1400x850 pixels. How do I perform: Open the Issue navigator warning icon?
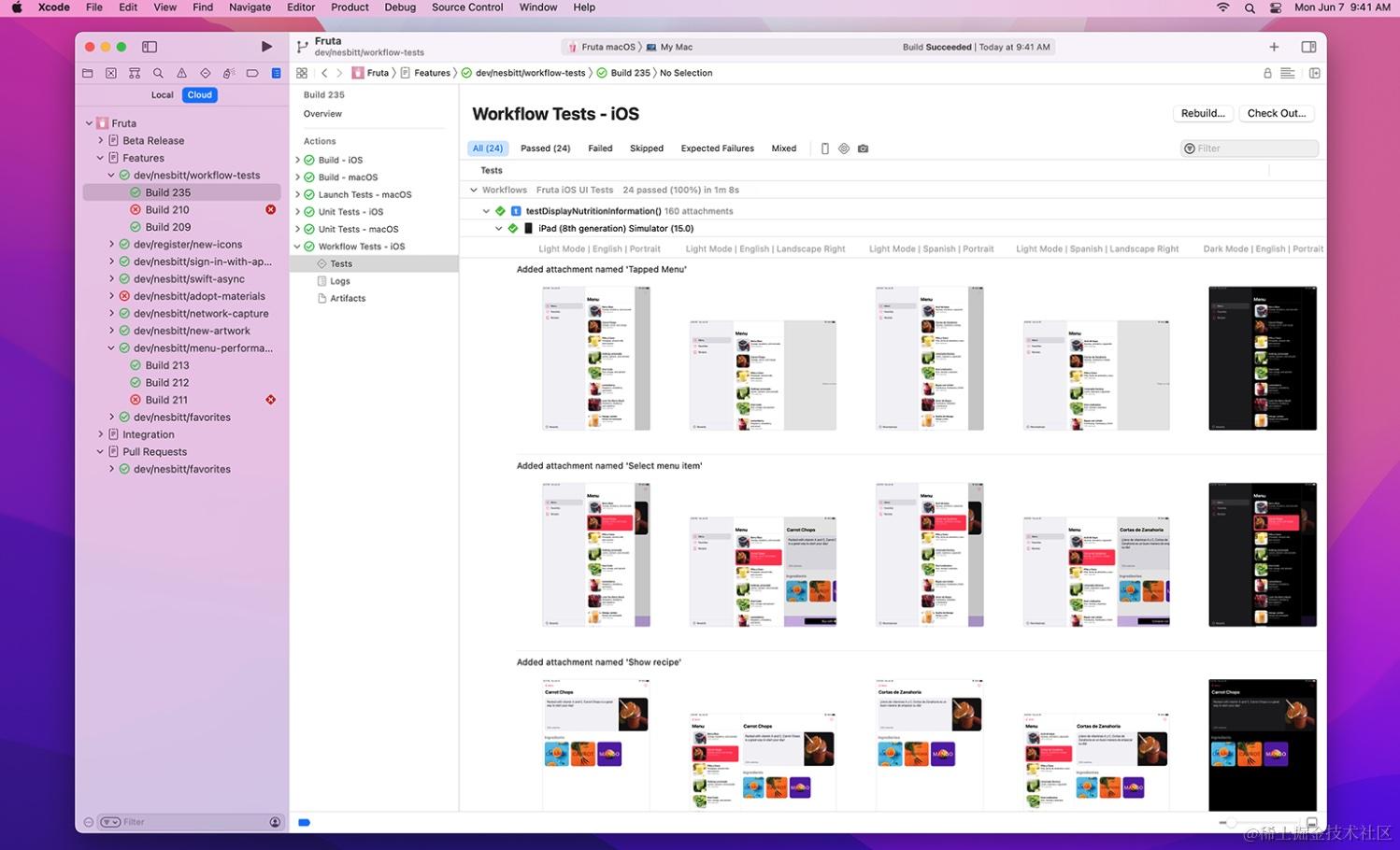point(181,73)
